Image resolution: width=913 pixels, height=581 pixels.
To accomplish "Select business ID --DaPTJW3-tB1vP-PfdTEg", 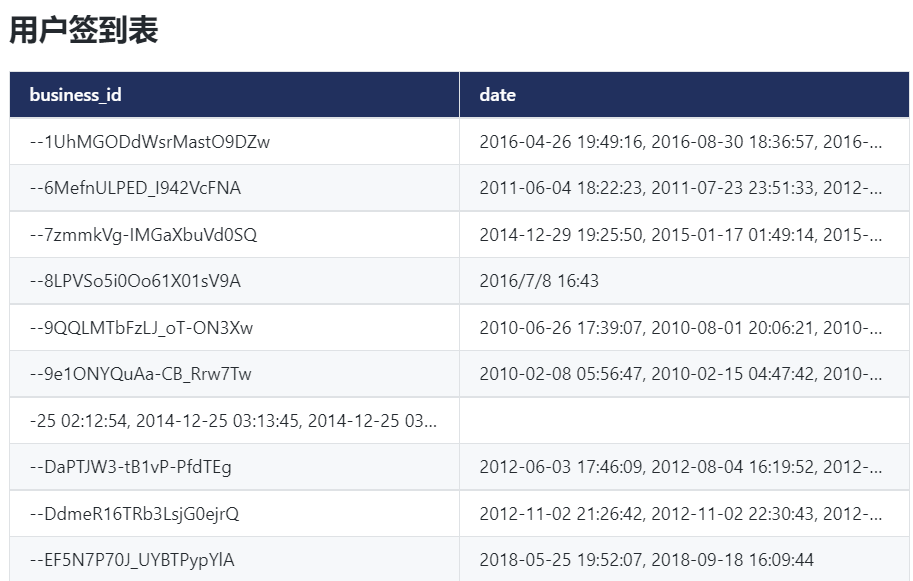I will 131,467.
